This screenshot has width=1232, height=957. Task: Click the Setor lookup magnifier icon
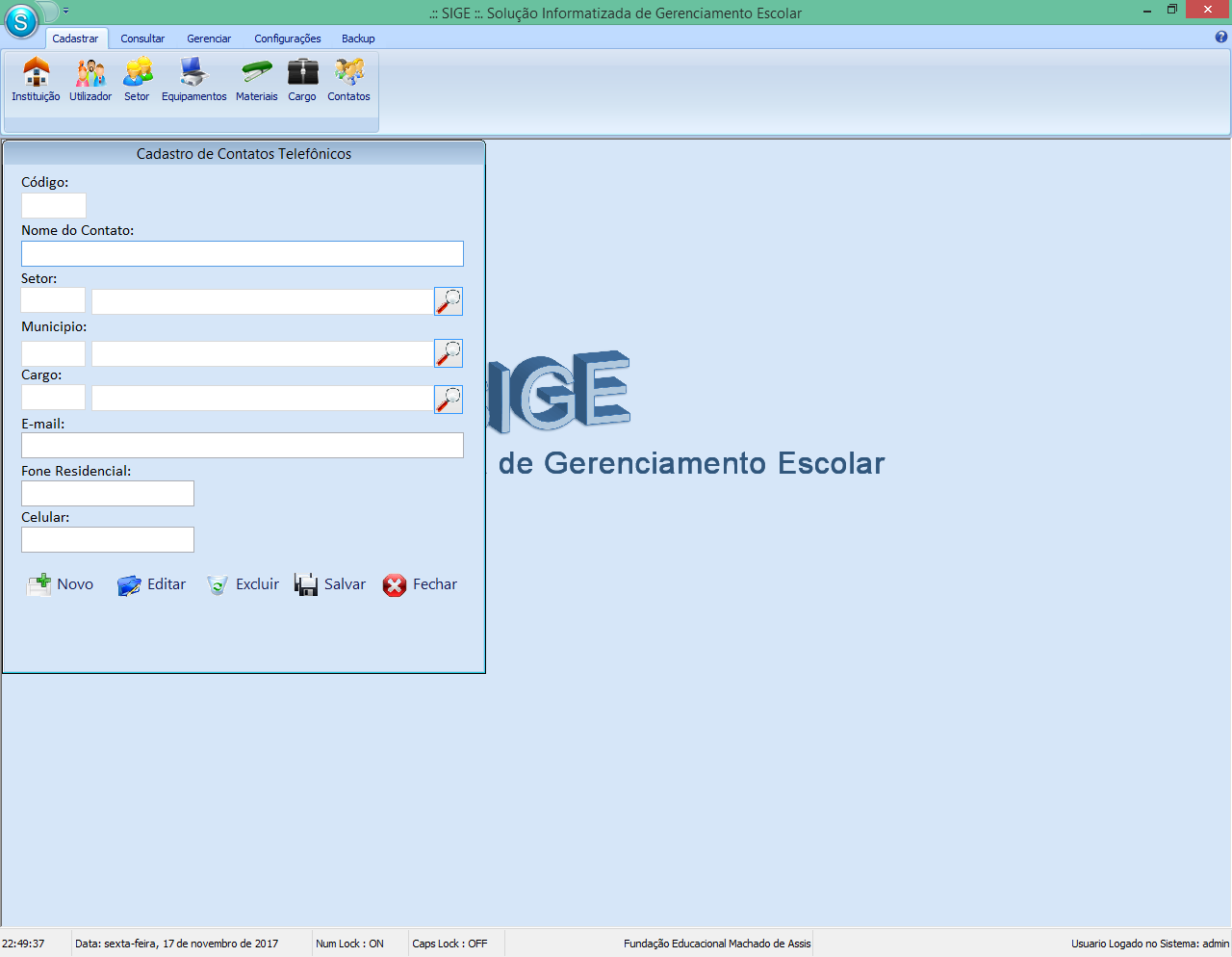coord(448,300)
